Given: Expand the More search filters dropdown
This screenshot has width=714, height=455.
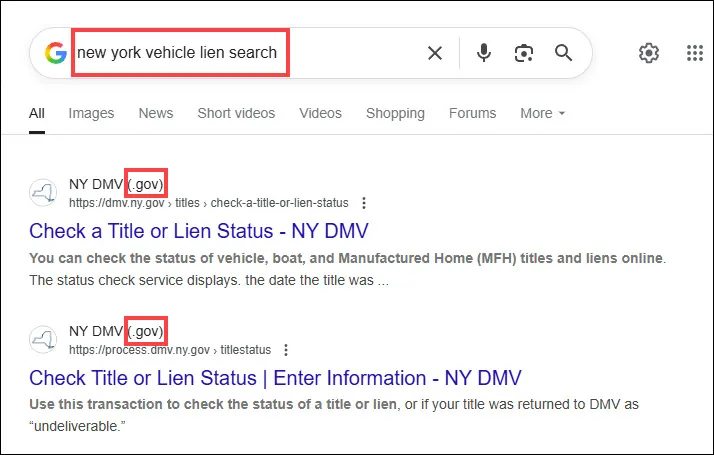Looking at the screenshot, I should 542,113.
